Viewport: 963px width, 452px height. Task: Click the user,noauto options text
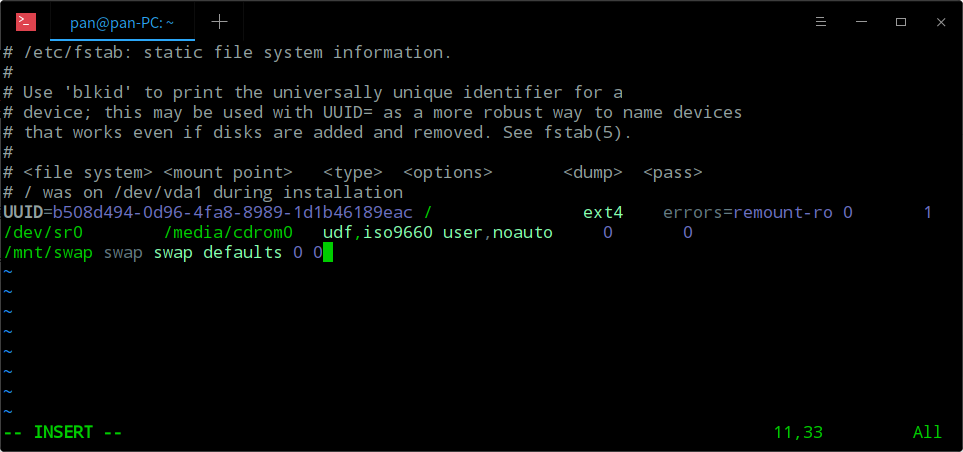(x=497, y=232)
